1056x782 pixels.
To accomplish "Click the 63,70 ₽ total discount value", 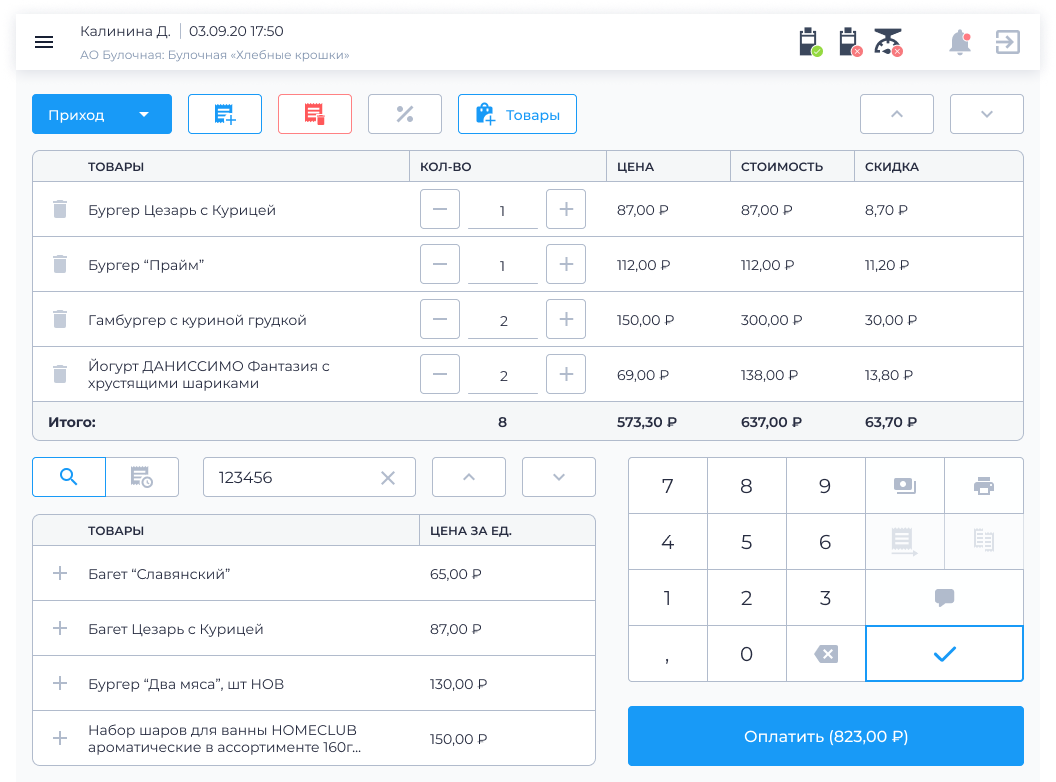I will pyautogui.click(x=891, y=422).
